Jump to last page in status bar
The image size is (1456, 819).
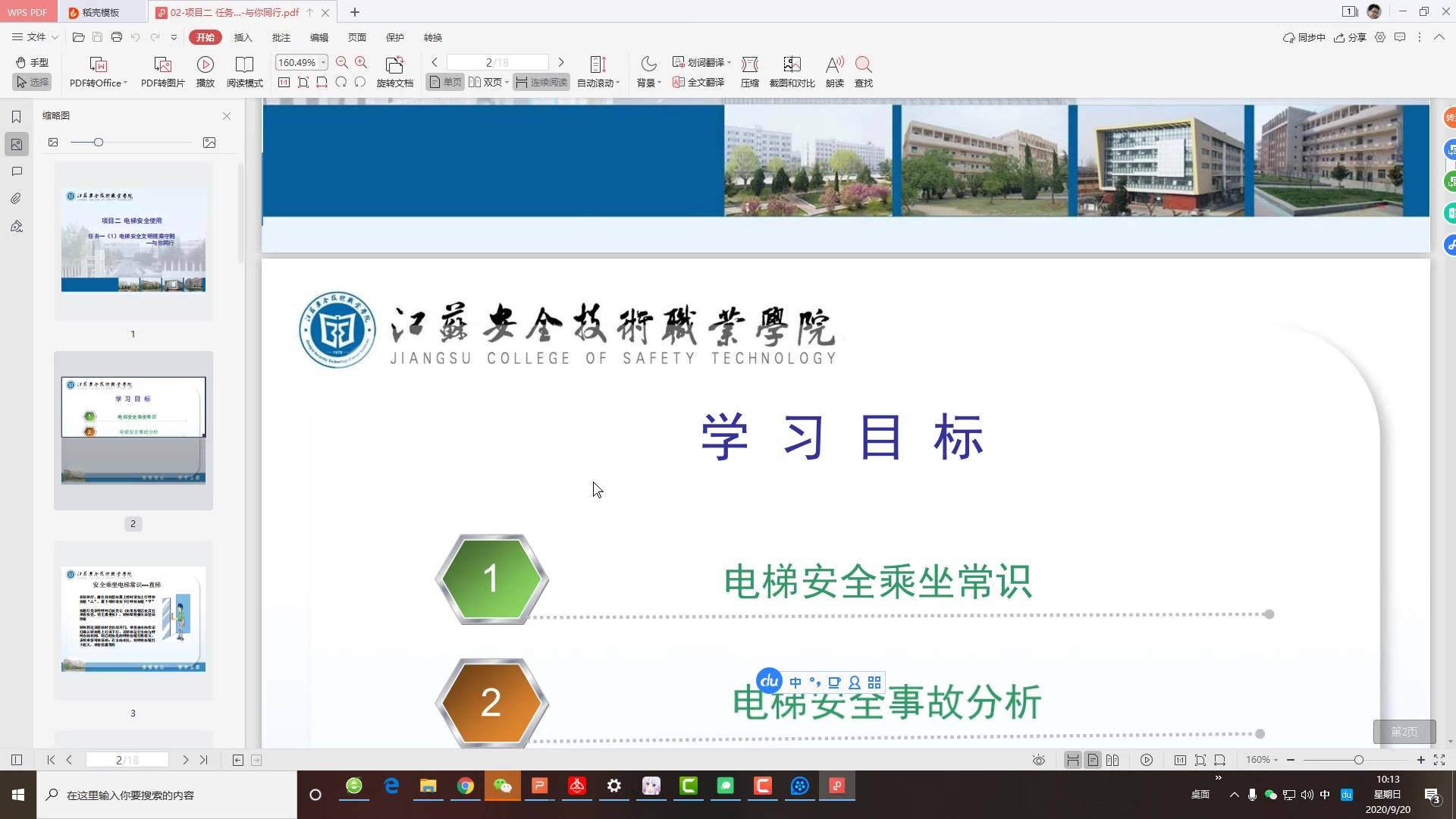click(x=203, y=760)
